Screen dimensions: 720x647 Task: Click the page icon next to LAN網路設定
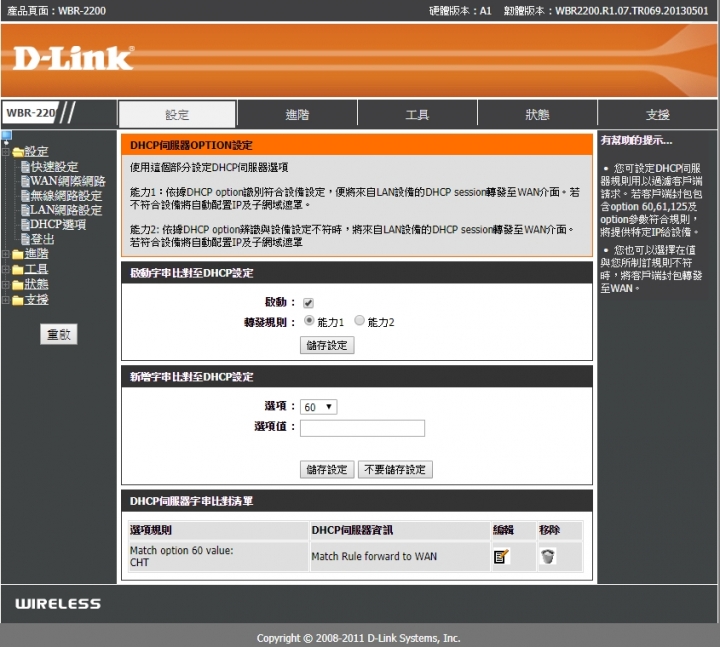(x=26, y=210)
